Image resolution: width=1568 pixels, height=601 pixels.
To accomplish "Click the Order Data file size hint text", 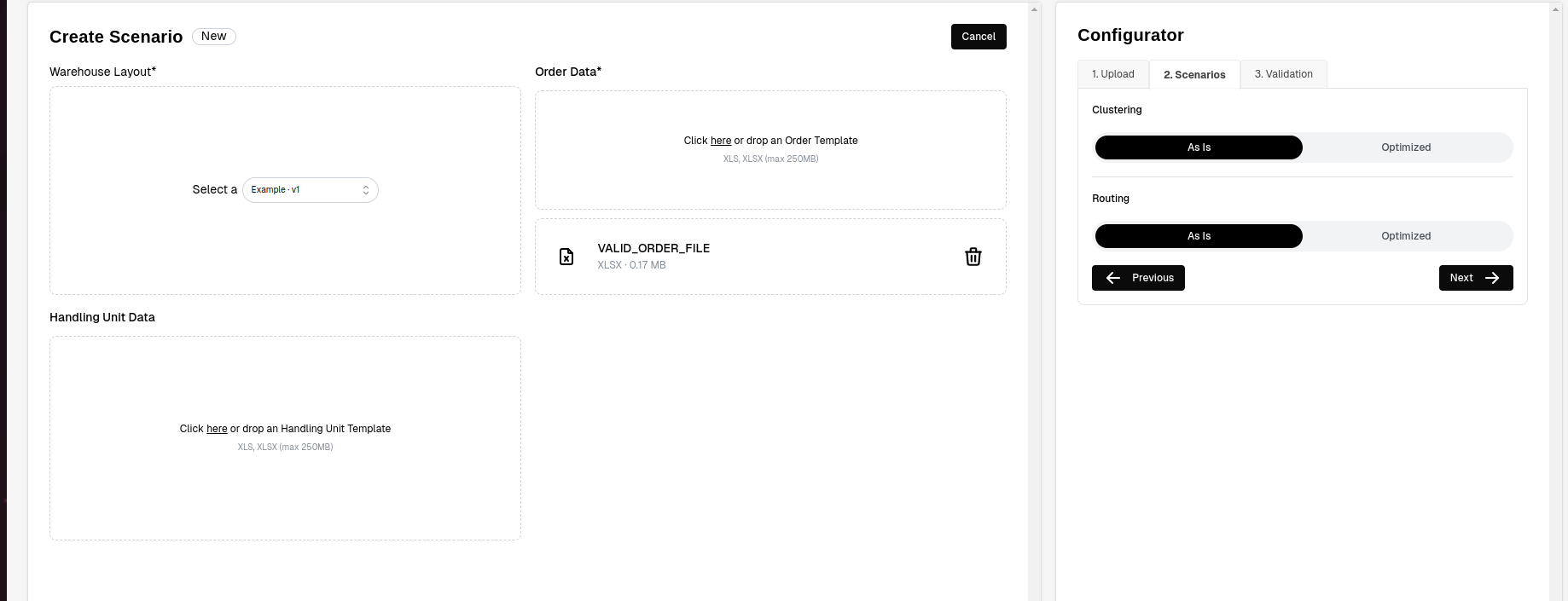I will tap(770, 159).
